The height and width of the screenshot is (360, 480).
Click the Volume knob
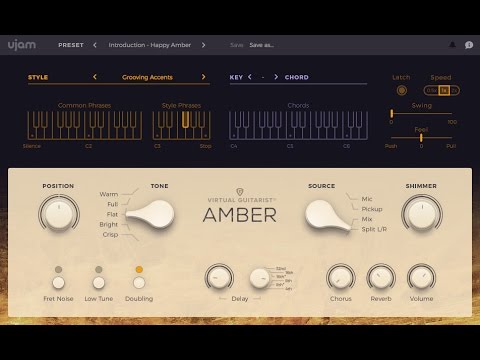coord(421,278)
